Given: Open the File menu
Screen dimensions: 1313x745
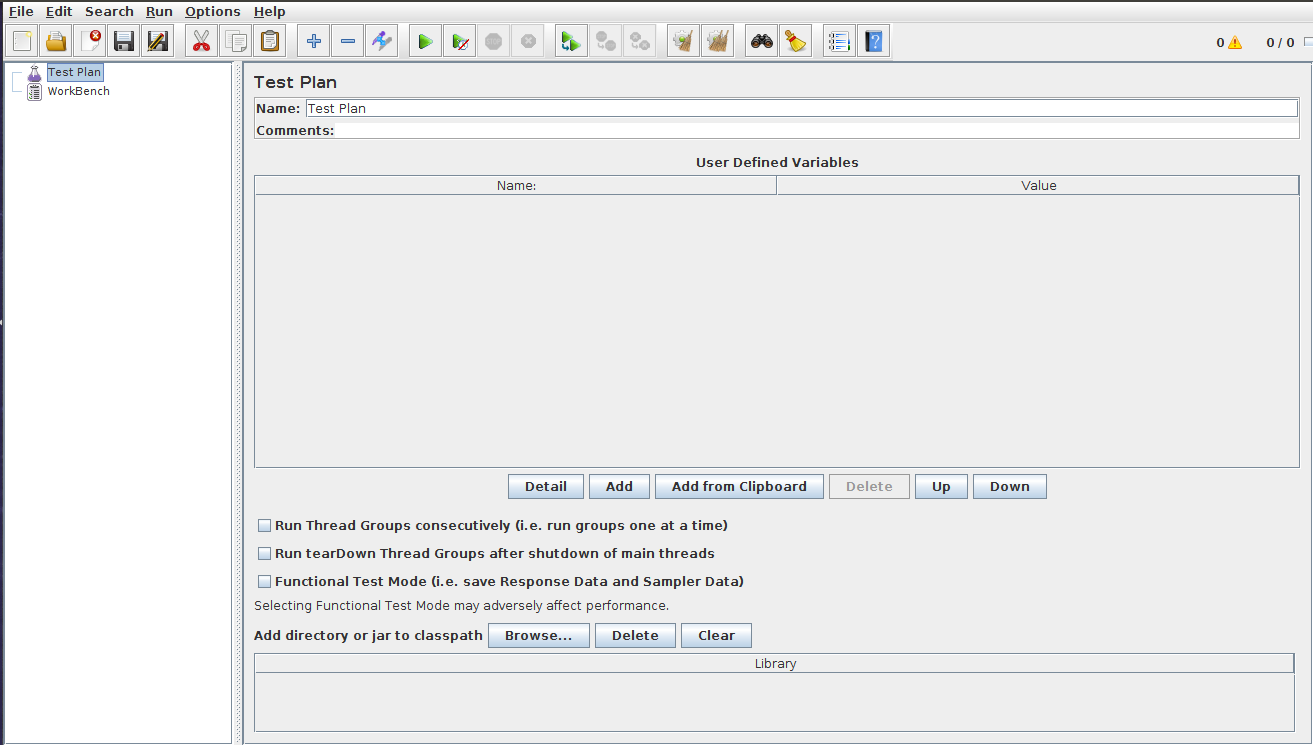Looking at the screenshot, I should [x=21, y=11].
